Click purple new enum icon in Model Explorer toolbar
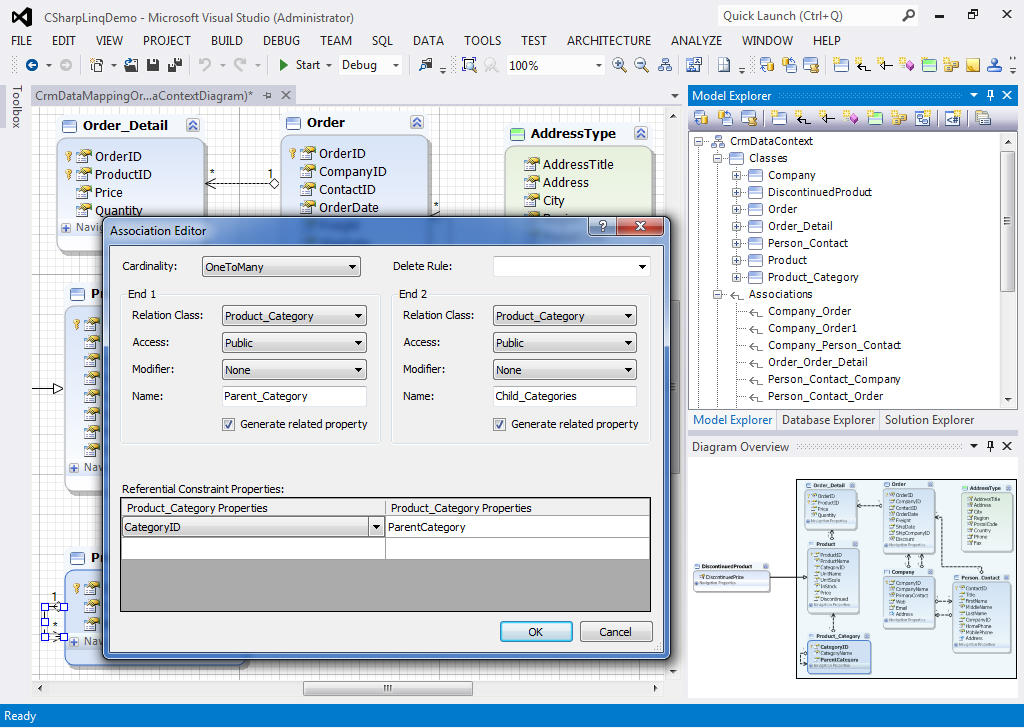This screenshot has width=1024, height=728. click(x=850, y=118)
